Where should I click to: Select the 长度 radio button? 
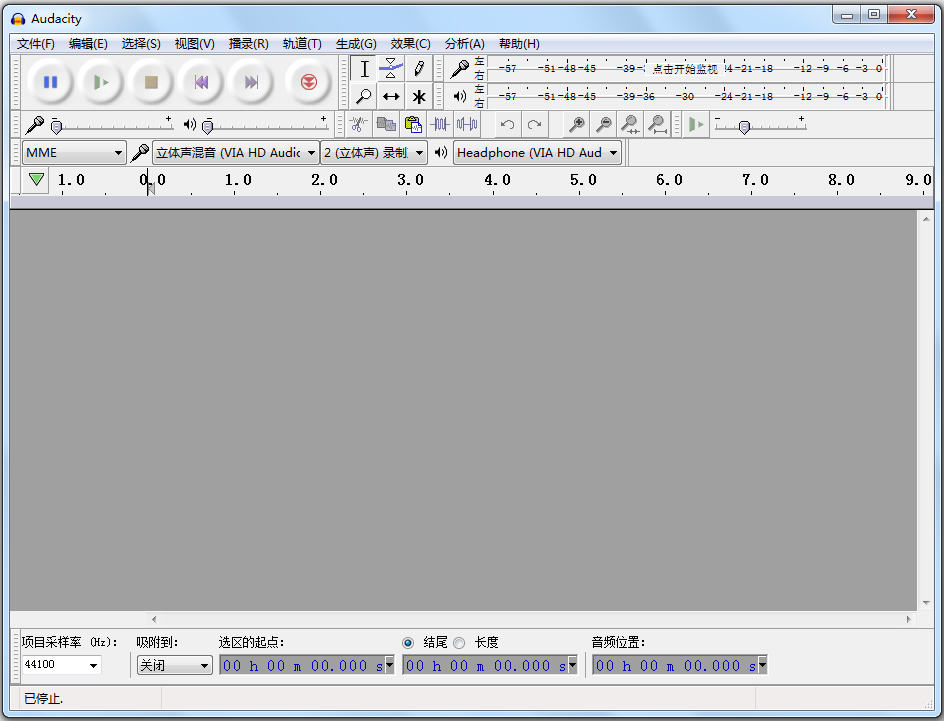click(459, 643)
